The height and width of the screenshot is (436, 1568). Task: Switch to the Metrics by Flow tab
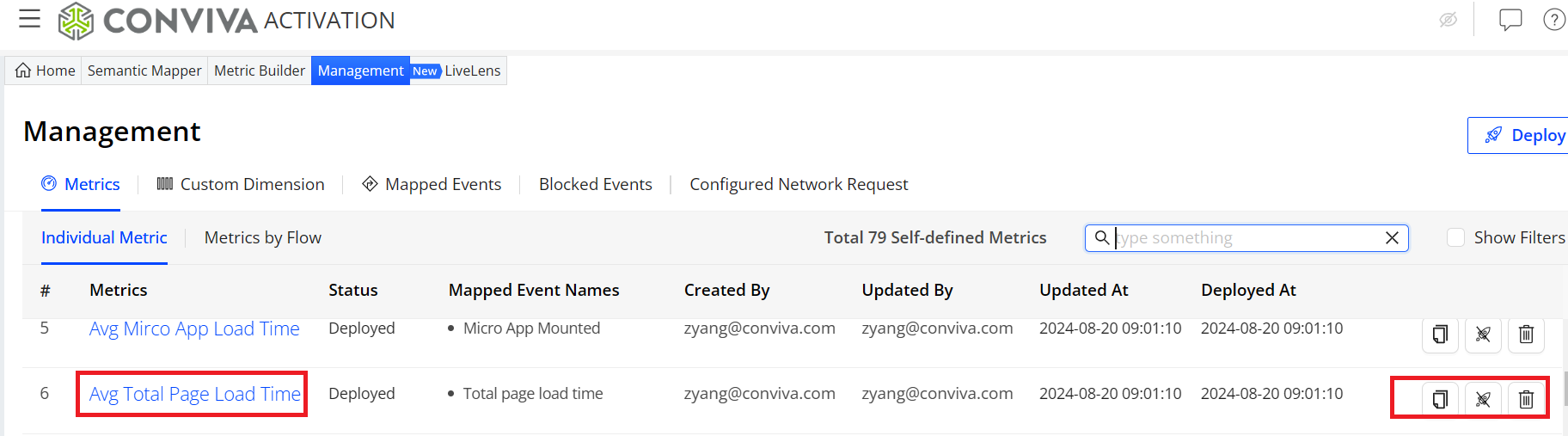point(263,237)
